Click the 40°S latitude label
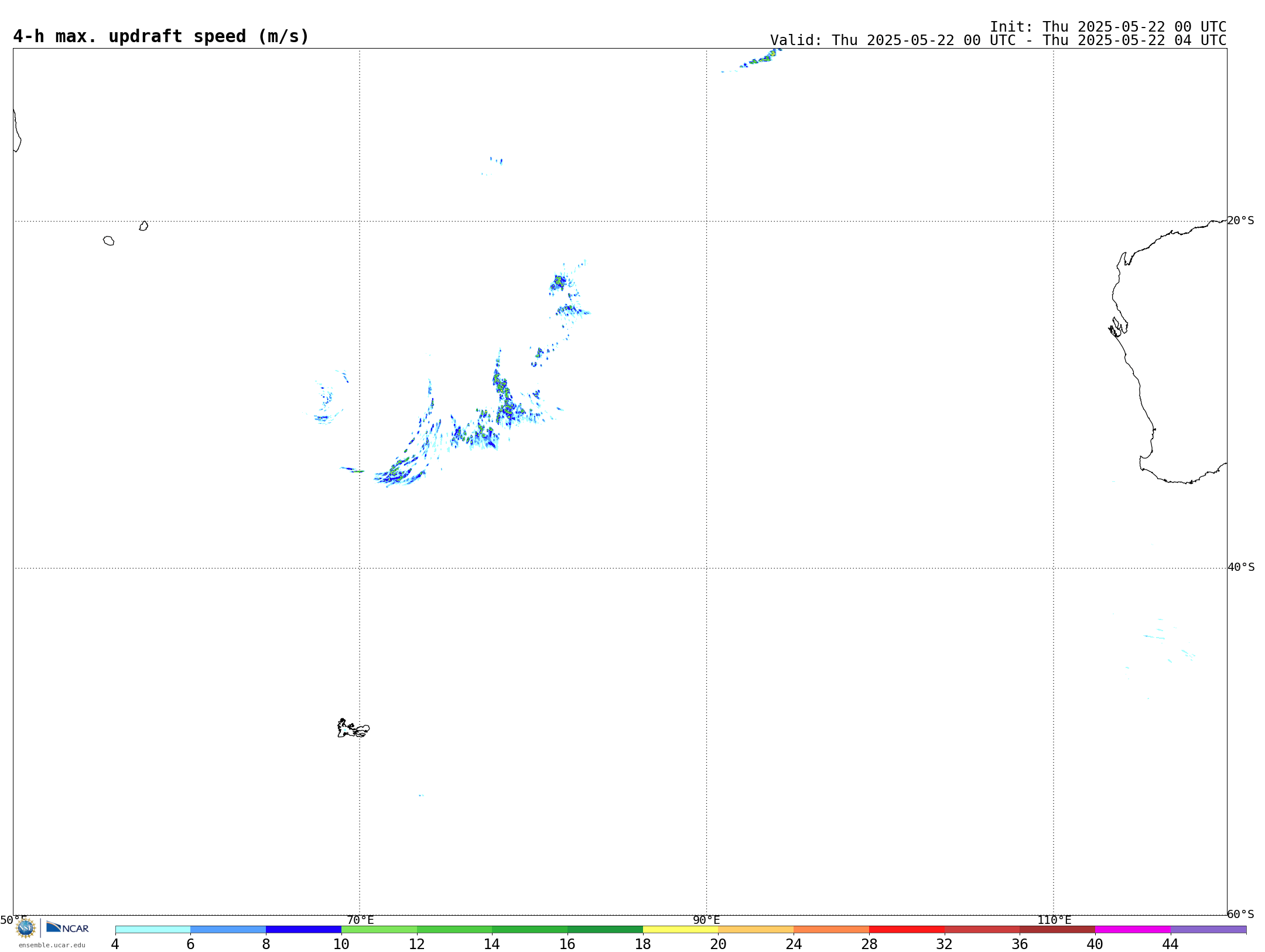This screenshot has height=952, width=1265. (x=1241, y=567)
